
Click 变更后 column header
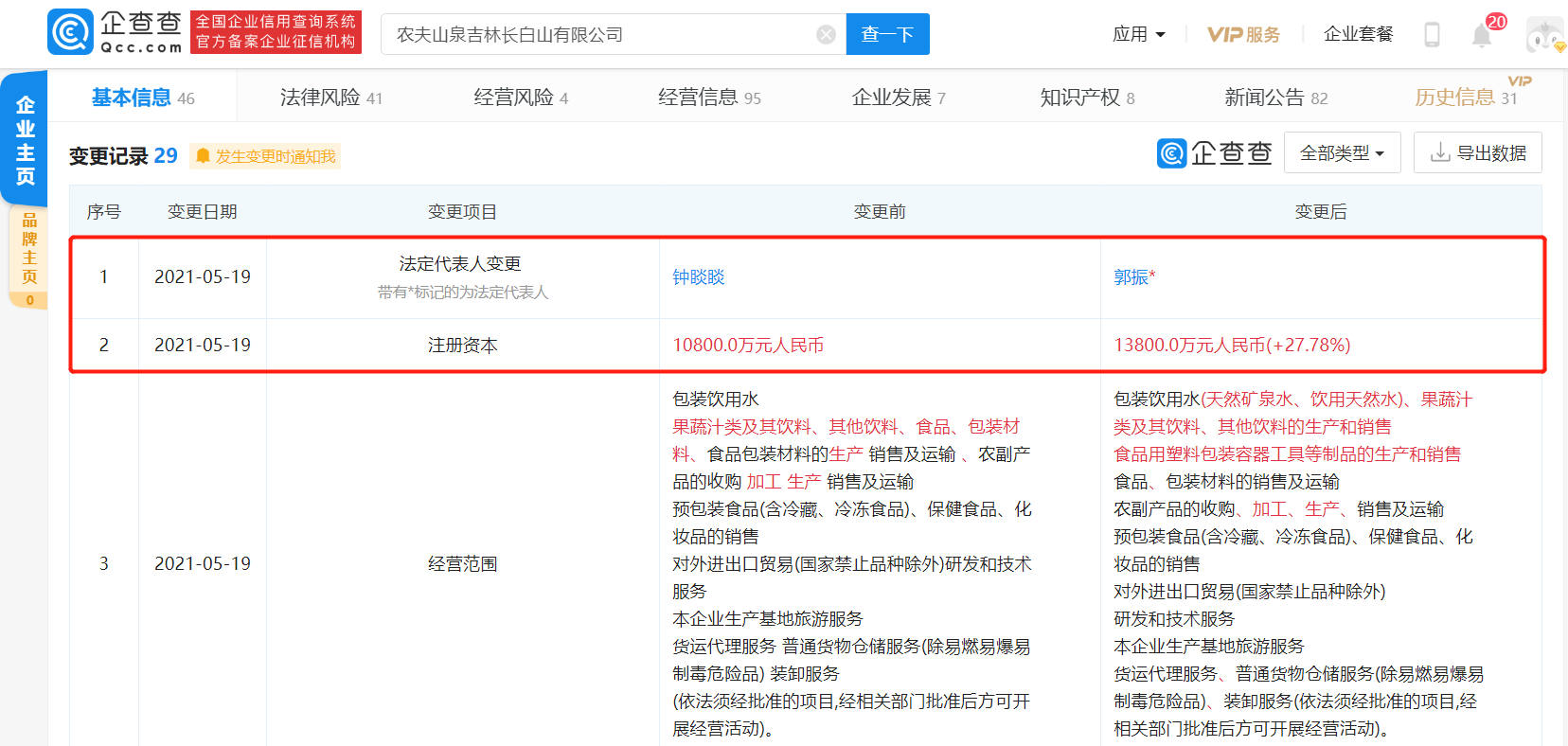tap(1321, 212)
